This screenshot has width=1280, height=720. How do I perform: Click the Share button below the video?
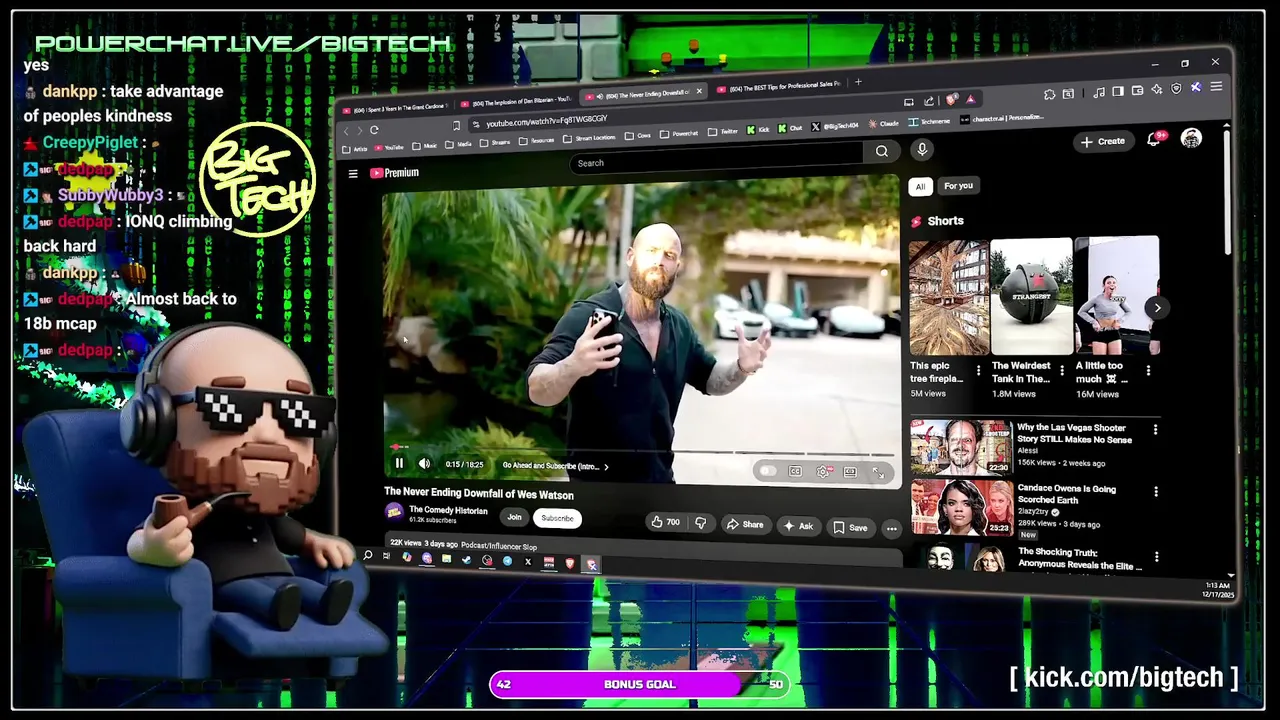[x=745, y=524]
